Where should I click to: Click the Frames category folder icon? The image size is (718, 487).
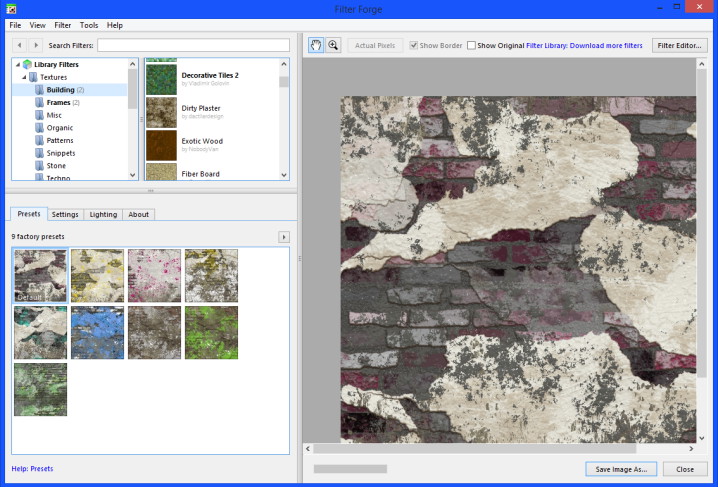(40, 103)
